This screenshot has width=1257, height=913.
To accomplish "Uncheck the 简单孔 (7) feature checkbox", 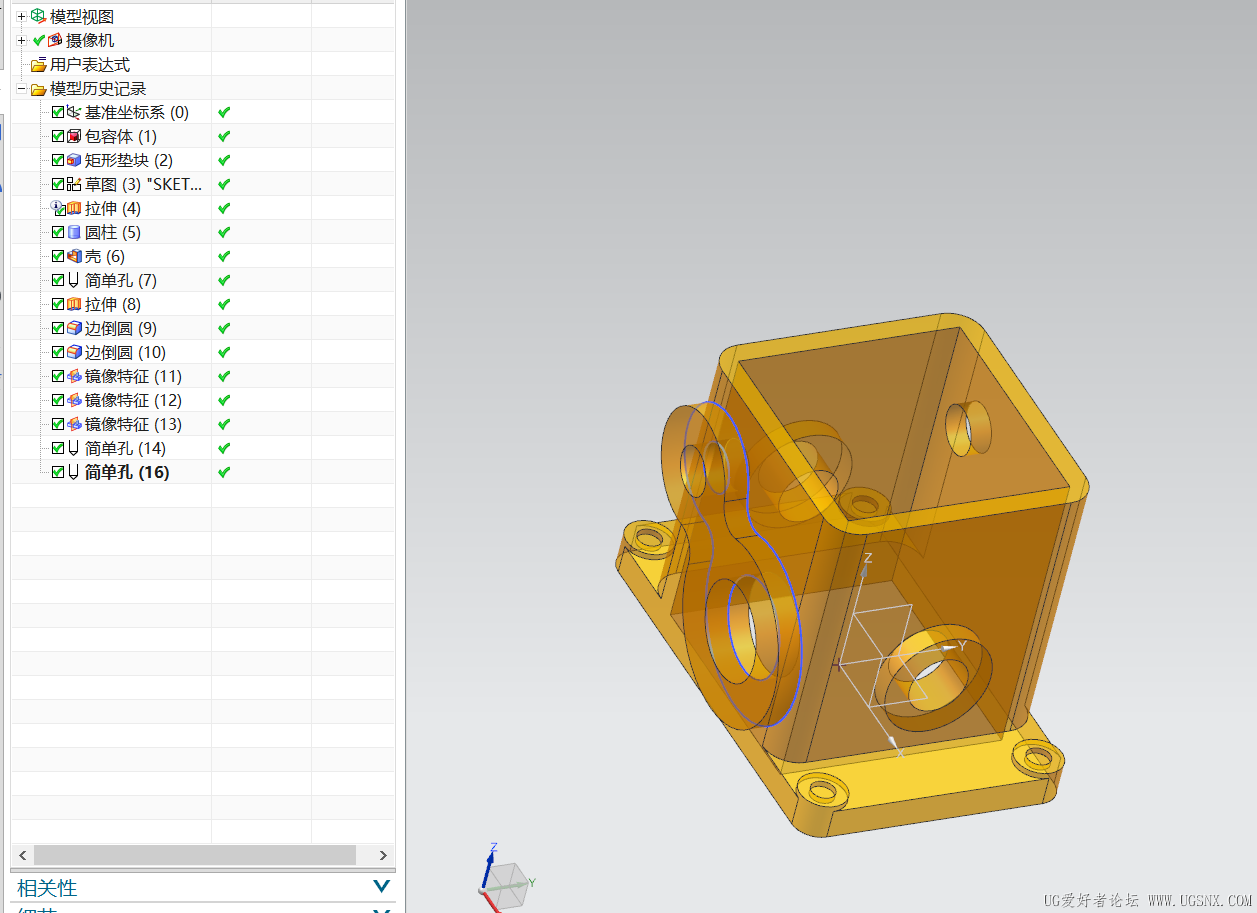I will point(58,280).
